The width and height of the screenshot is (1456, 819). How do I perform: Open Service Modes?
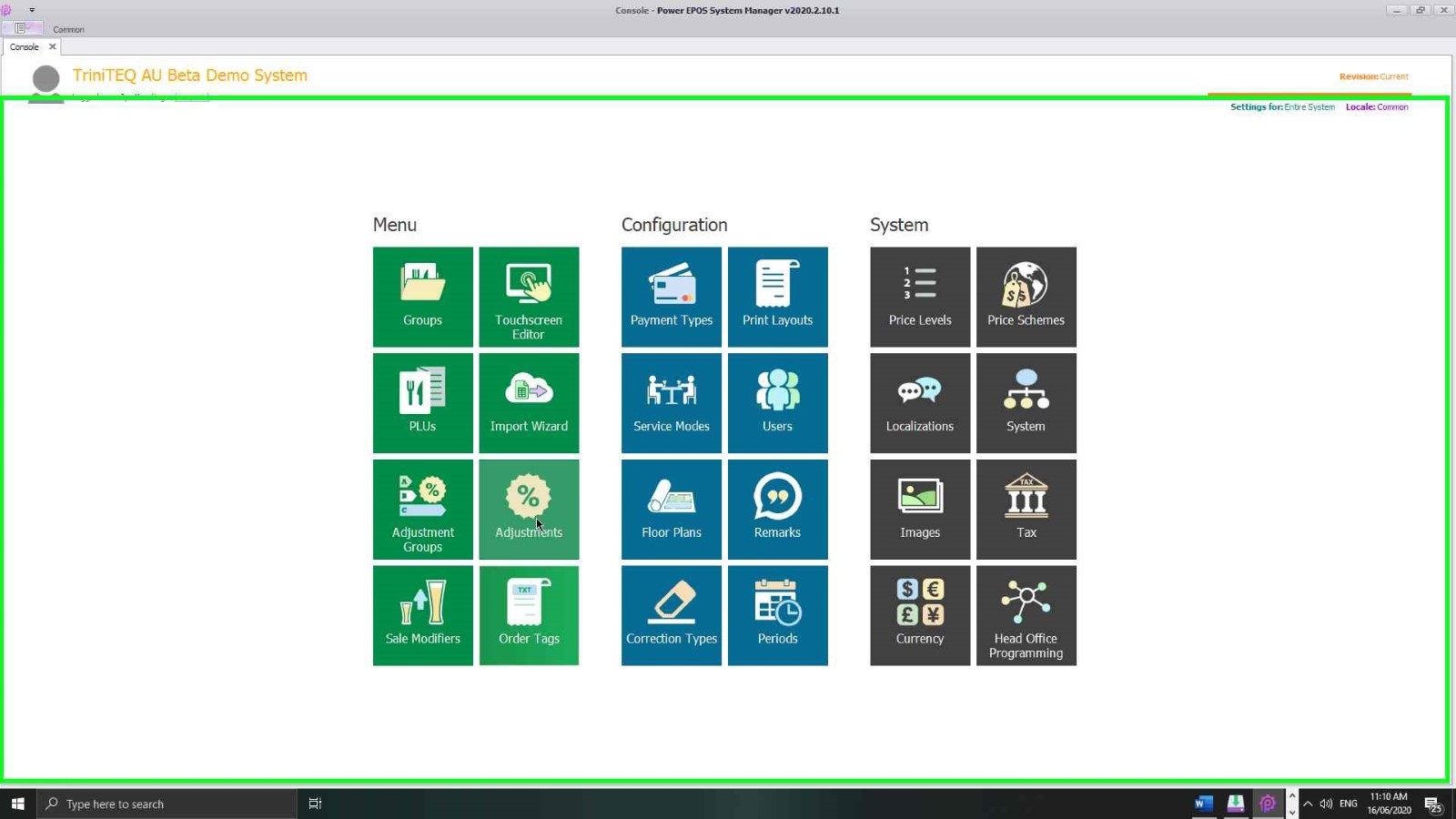click(672, 403)
